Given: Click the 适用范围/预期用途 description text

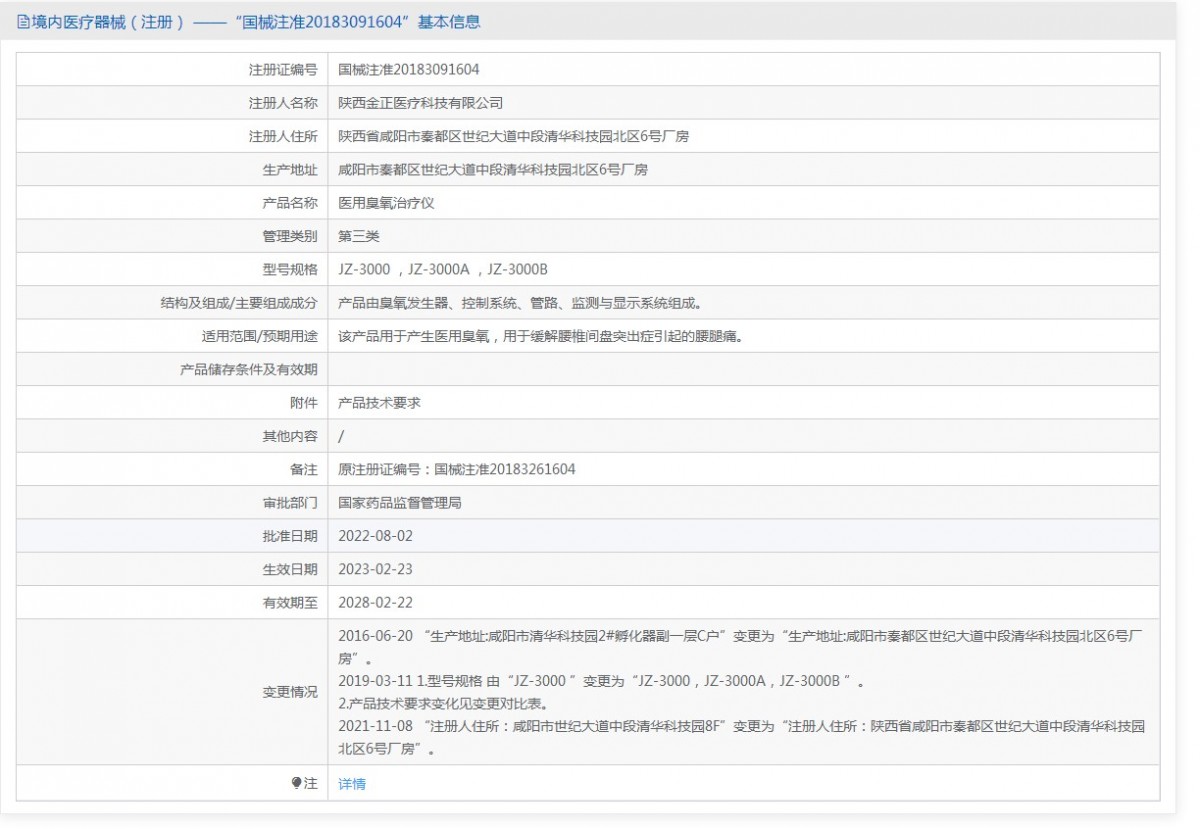Looking at the screenshot, I should [x=540, y=336].
